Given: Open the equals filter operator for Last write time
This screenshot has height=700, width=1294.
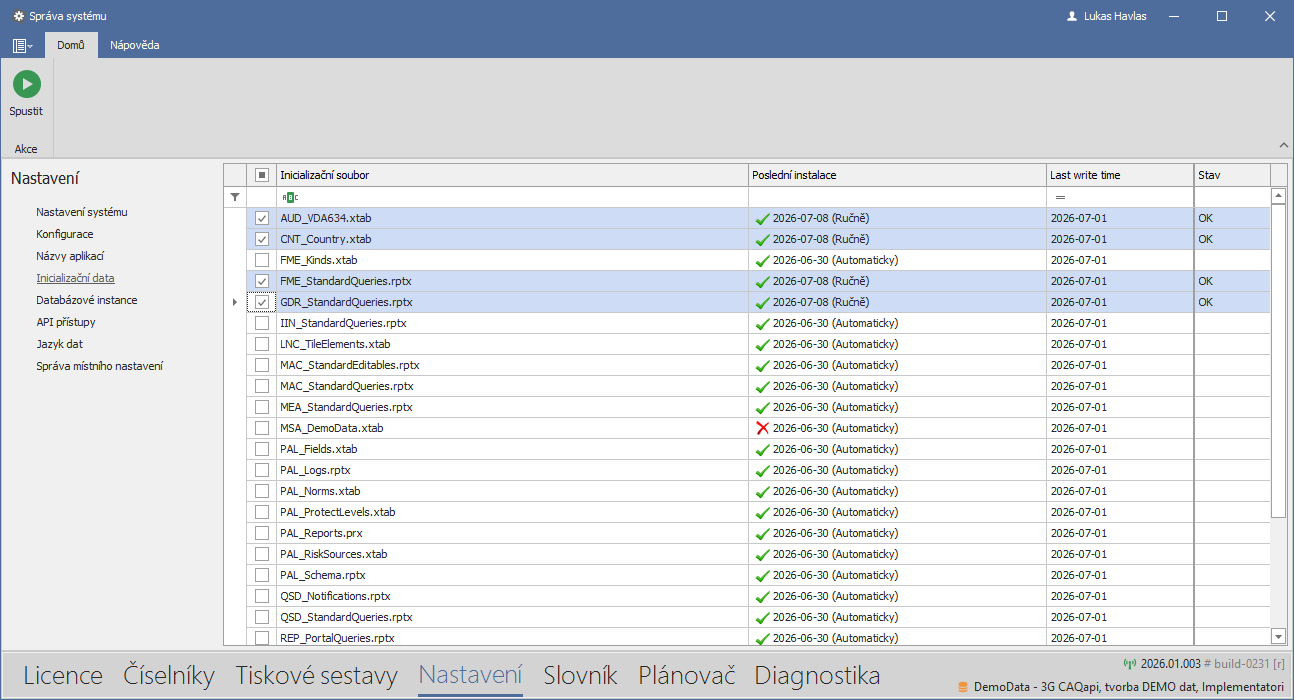Looking at the screenshot, I should 1060,197.
